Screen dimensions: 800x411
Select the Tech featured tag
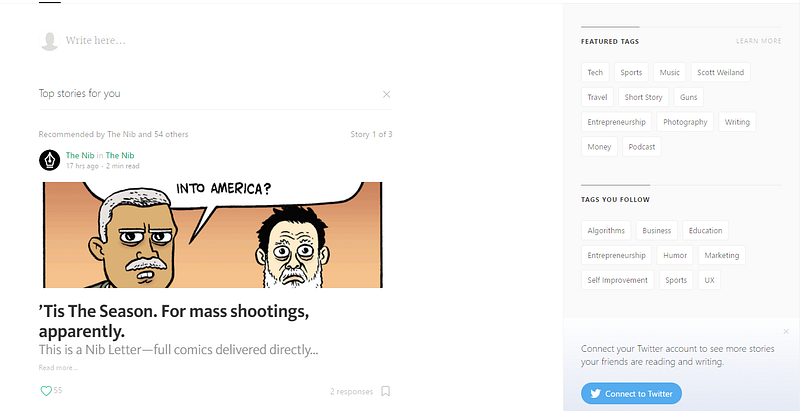click(595, 72)
